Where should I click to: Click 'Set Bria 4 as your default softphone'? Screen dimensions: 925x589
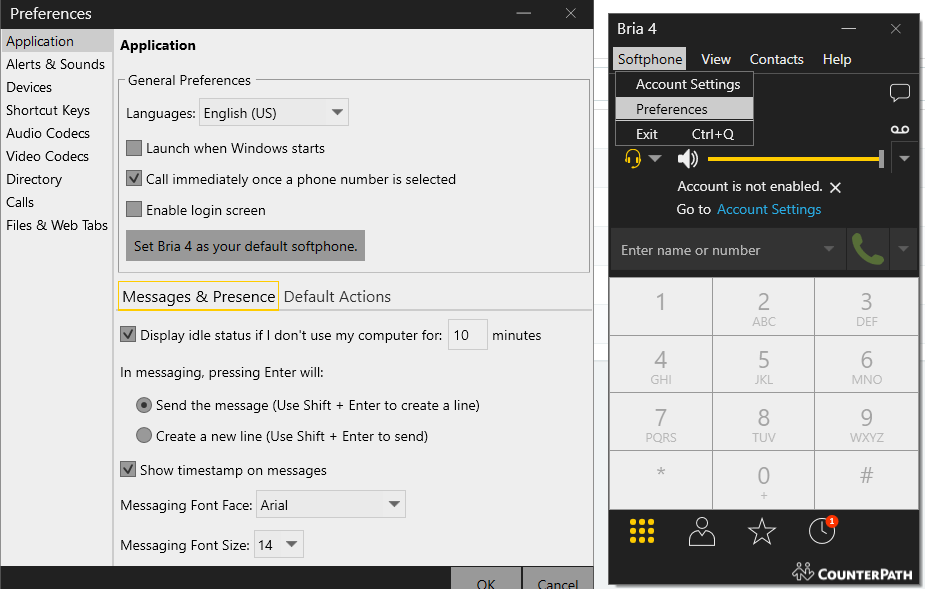pyautogui.click(x=245, y=246)
